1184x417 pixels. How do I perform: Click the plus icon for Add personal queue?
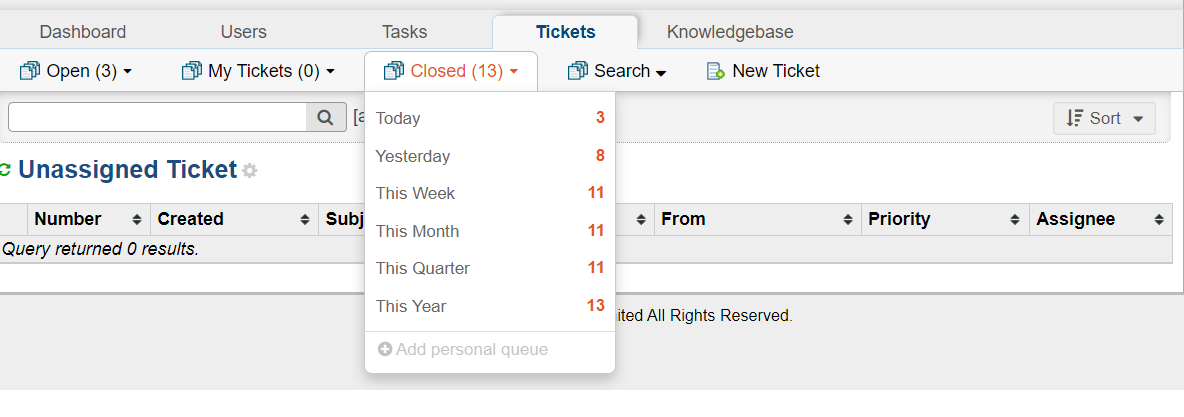pos(384,350)
